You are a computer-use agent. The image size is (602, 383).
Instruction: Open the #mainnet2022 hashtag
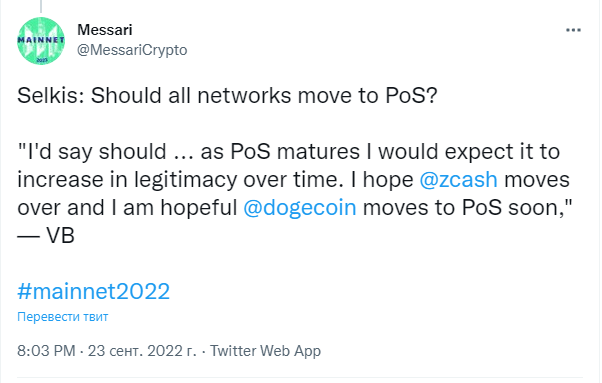pos(93,291)
